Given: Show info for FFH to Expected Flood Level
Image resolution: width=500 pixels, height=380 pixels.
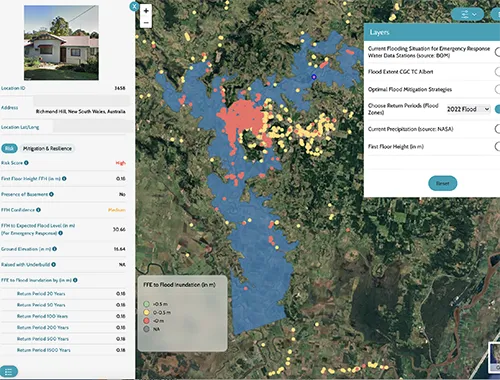Looking at the screenshot, I should coord(60,233).
